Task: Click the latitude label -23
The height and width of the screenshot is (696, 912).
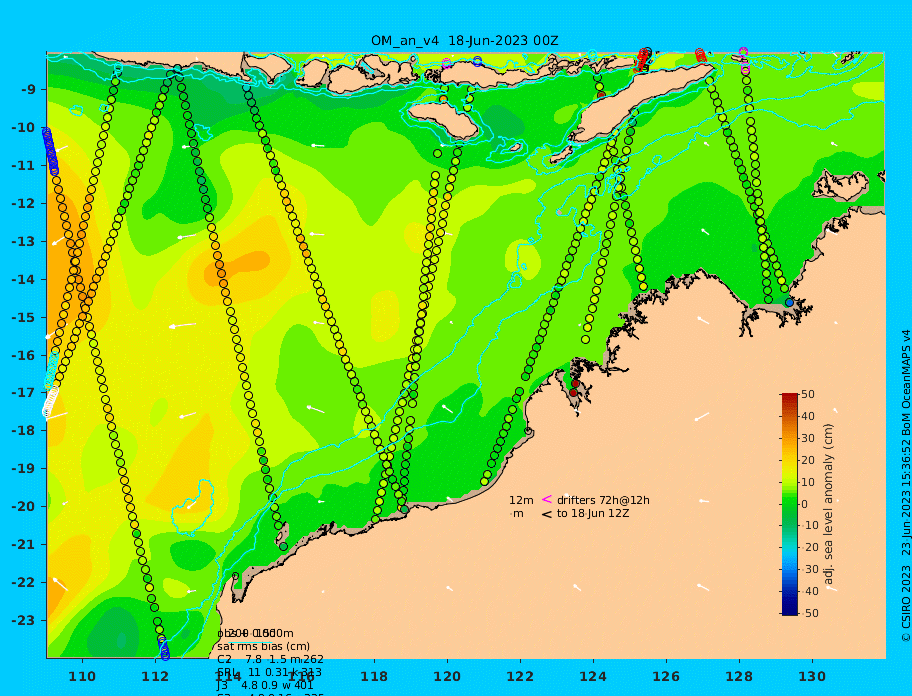Action: coord(23,620)
